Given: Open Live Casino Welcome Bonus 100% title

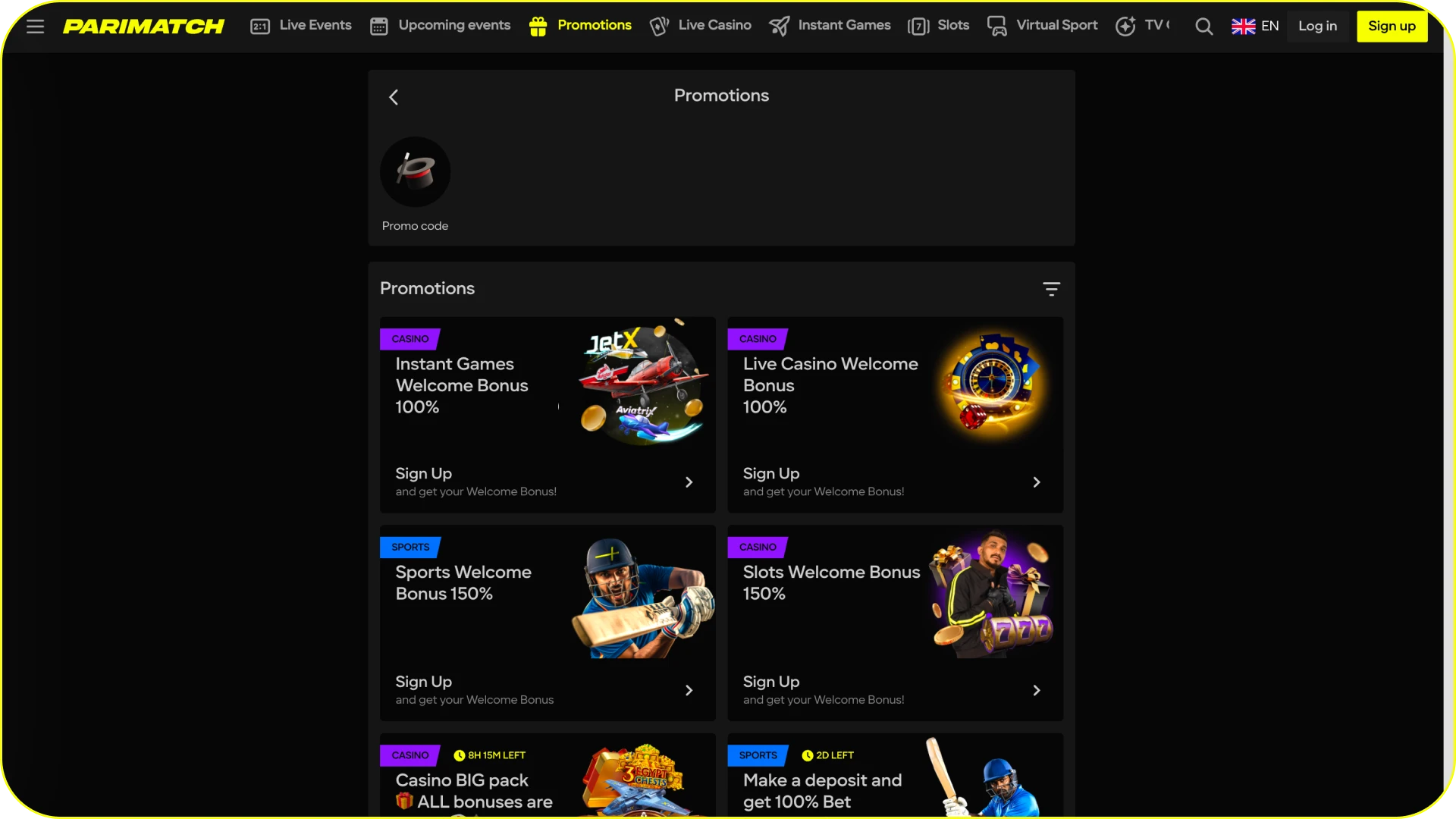Looking at the screenshot, I should [x=830, y=385].
